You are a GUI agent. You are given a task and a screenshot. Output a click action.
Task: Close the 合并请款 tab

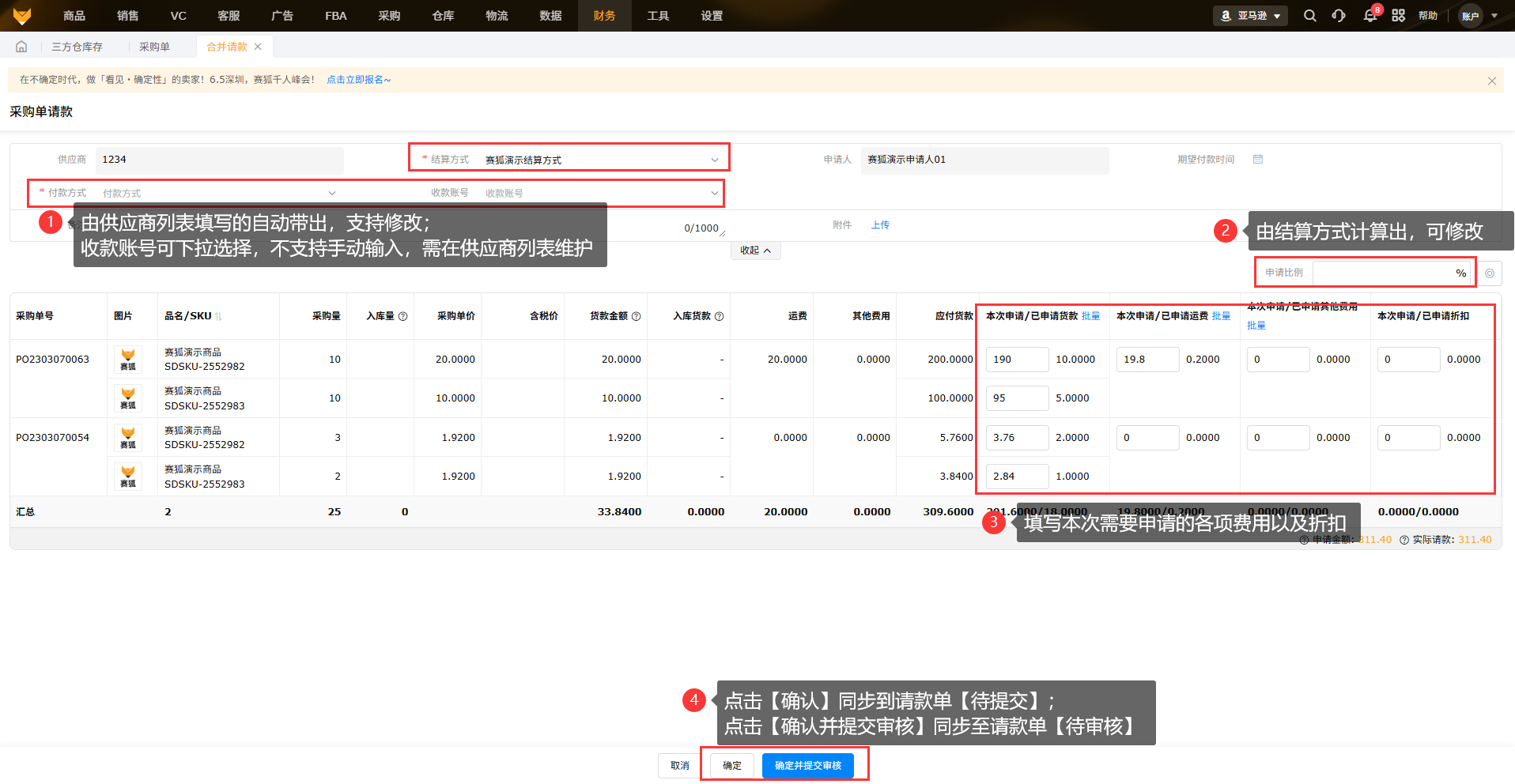[x=258, y=47]
